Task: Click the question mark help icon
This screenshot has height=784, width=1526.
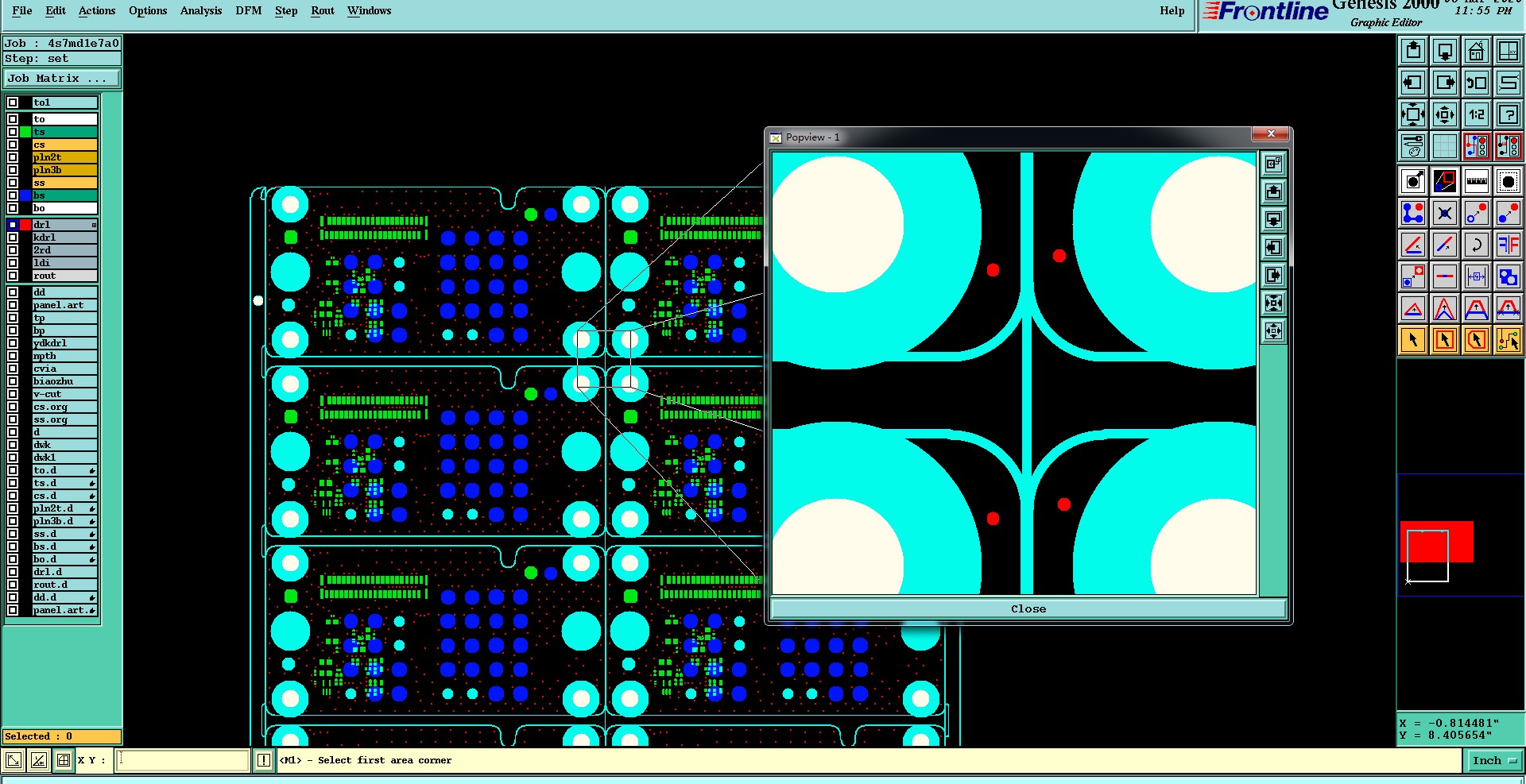Action: point(1509,114)
